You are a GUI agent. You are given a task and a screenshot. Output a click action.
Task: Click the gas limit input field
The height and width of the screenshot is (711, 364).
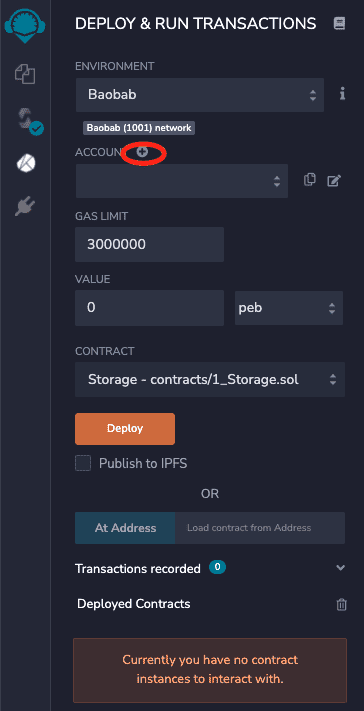149,244
